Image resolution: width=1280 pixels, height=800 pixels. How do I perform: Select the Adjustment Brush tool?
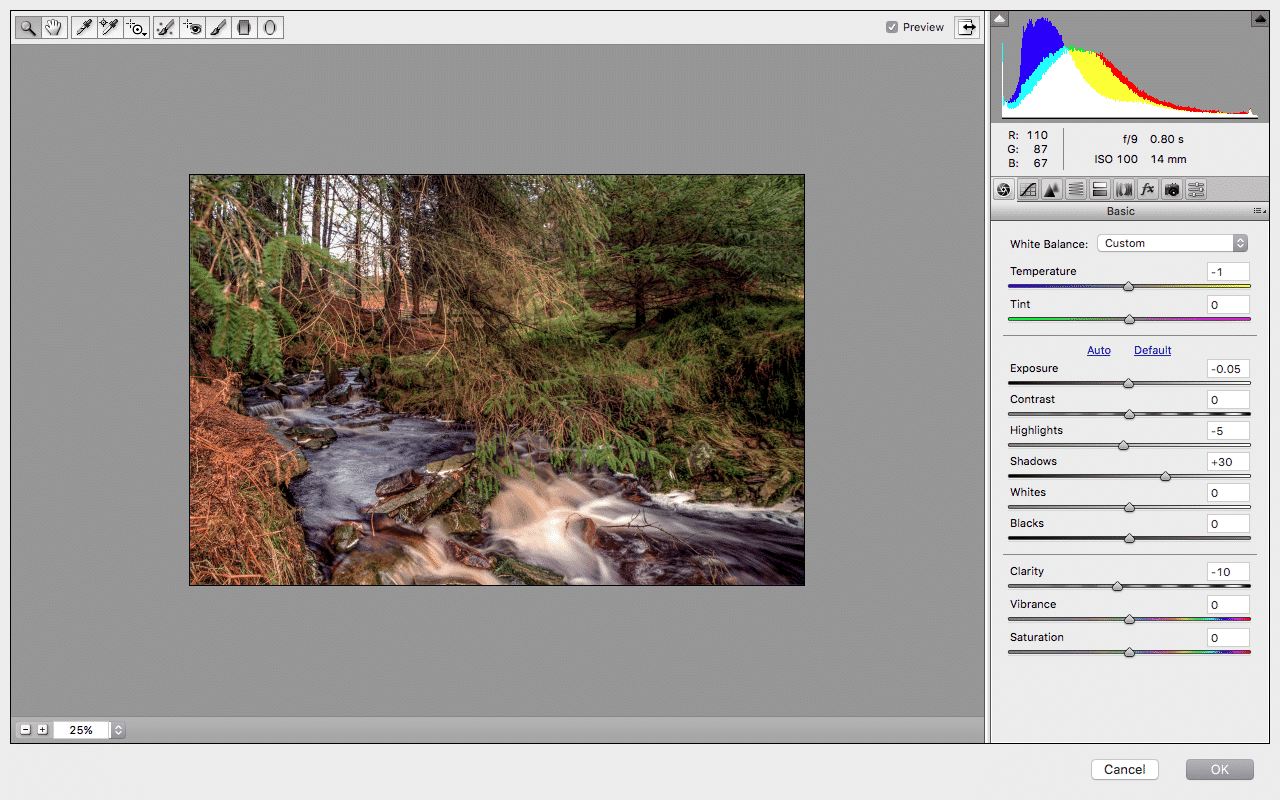(218, 28)
